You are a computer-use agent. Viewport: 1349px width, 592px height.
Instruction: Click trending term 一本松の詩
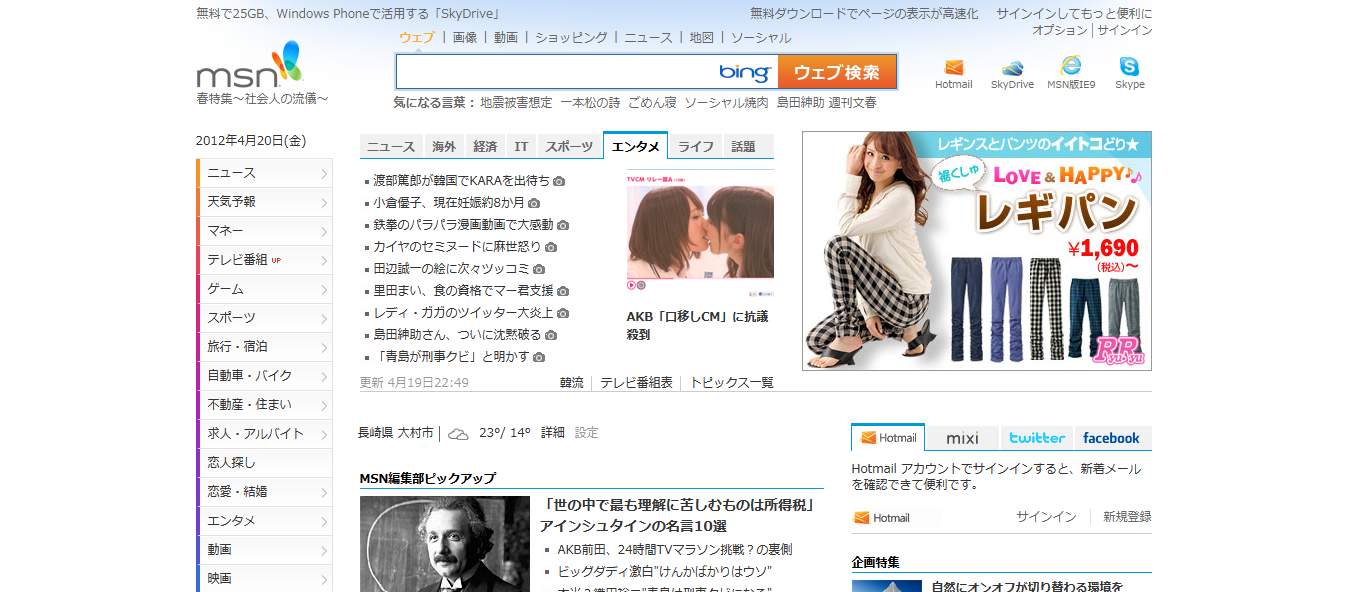590,102
